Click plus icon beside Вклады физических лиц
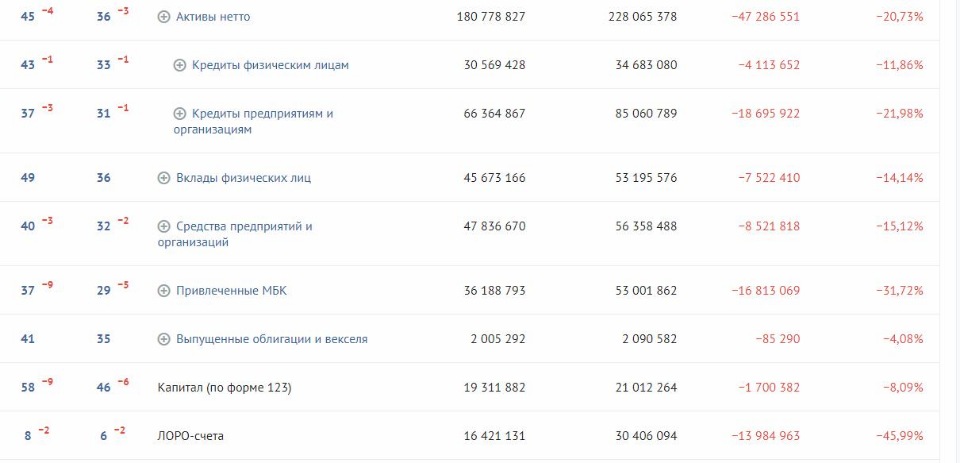960x463 pixels. tap(163, 178)
